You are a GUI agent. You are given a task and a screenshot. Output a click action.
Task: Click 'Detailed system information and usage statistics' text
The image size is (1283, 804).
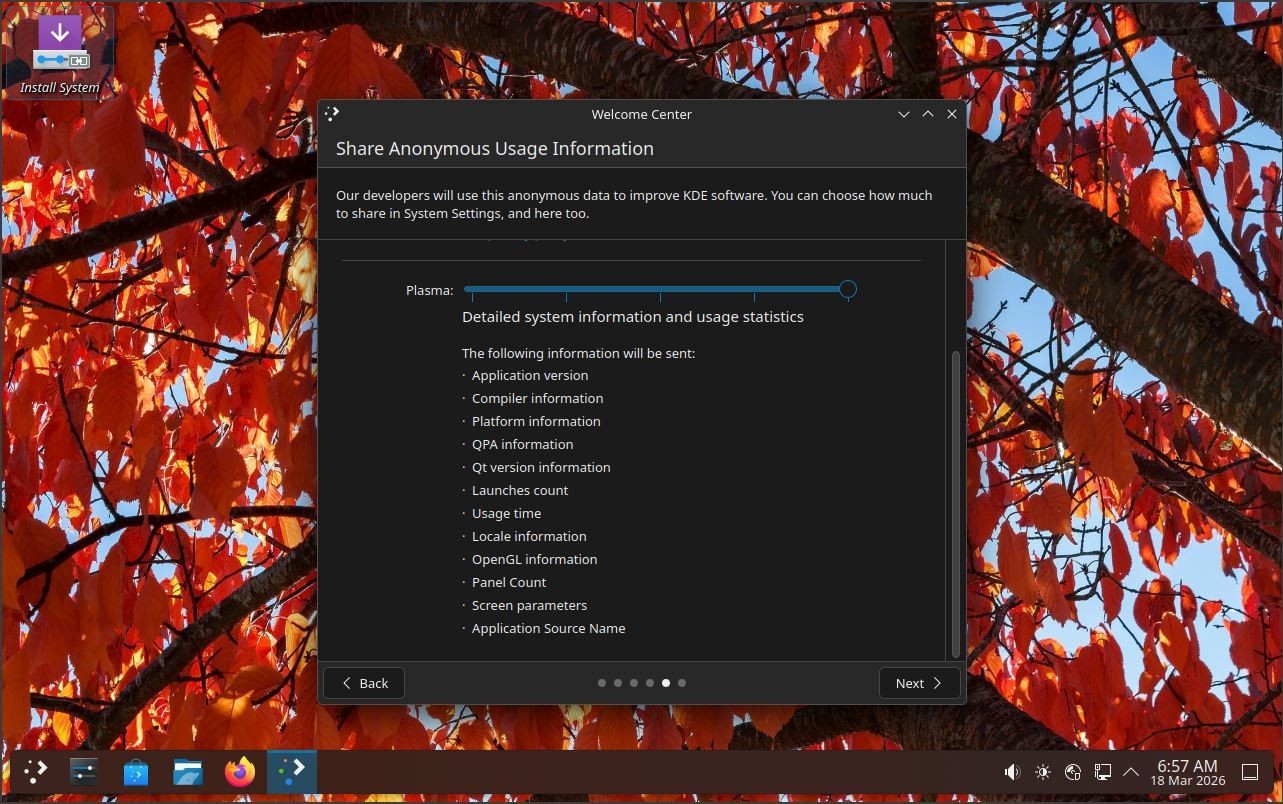tap(633, 317)
